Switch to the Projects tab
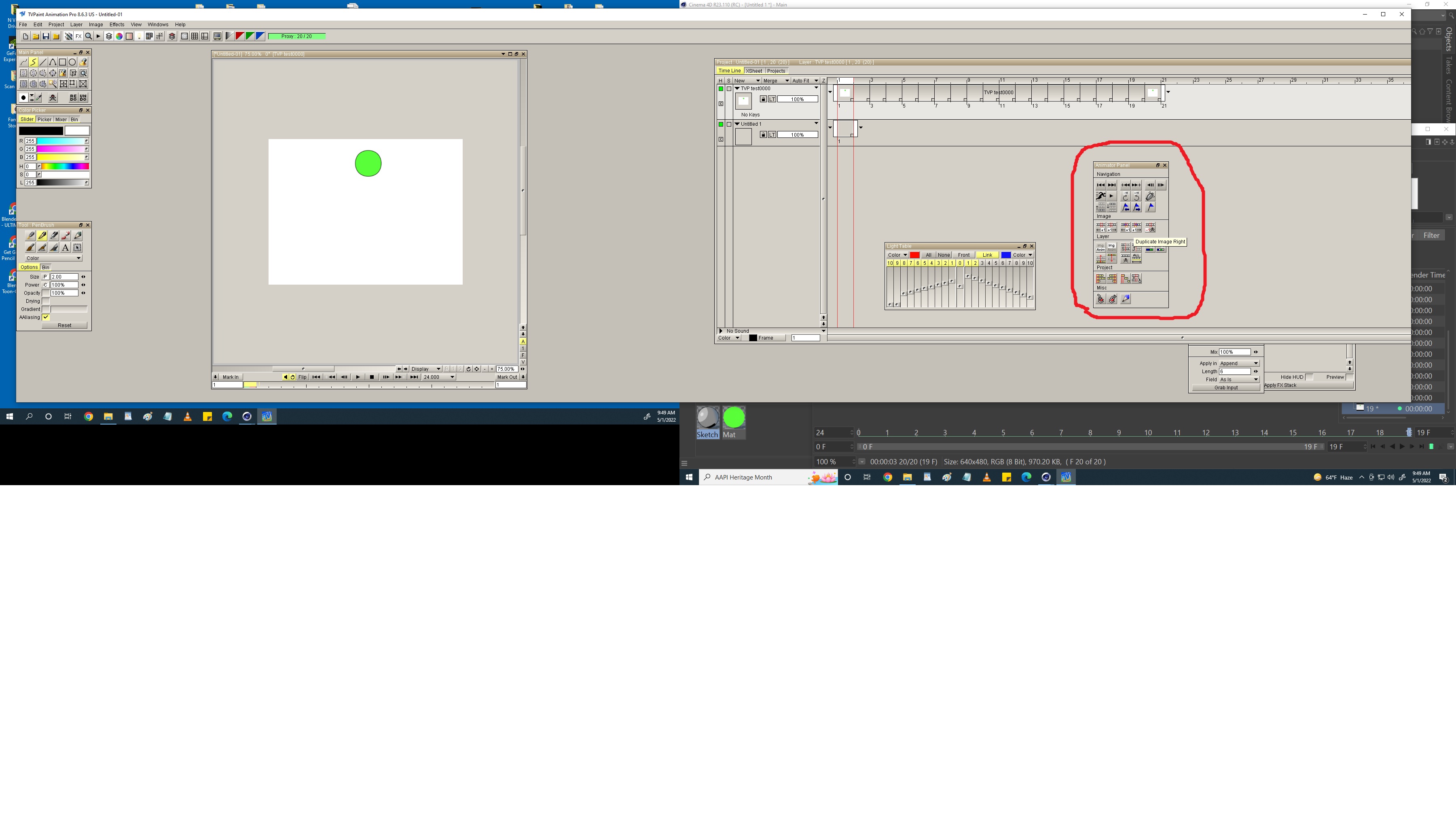This screenshot has height=828, width=1456. (777, 71)
